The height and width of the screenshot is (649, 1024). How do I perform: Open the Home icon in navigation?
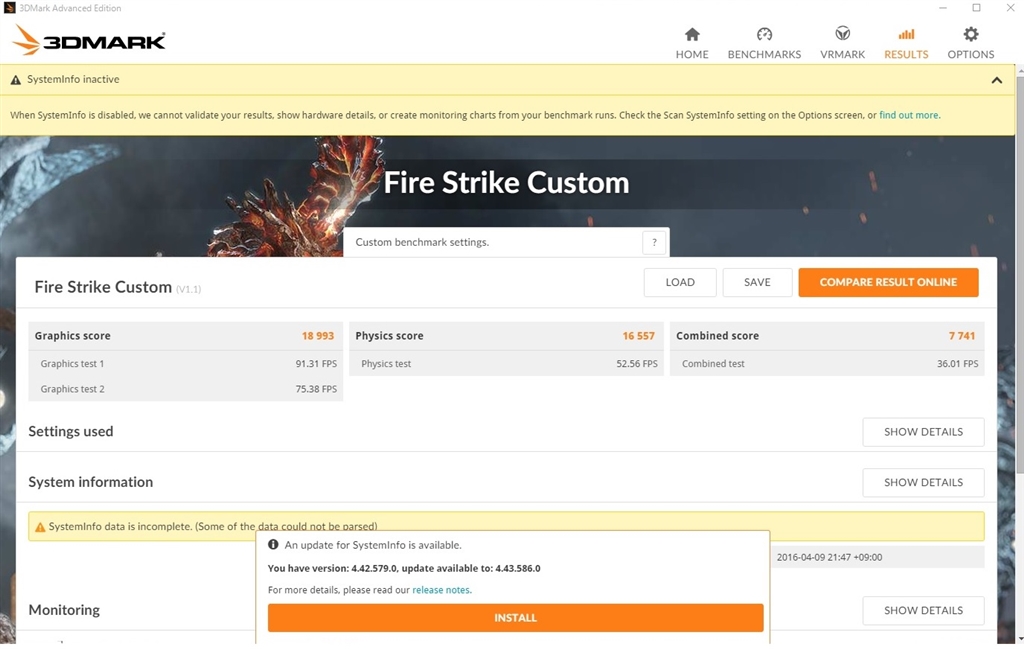[692, 34]
